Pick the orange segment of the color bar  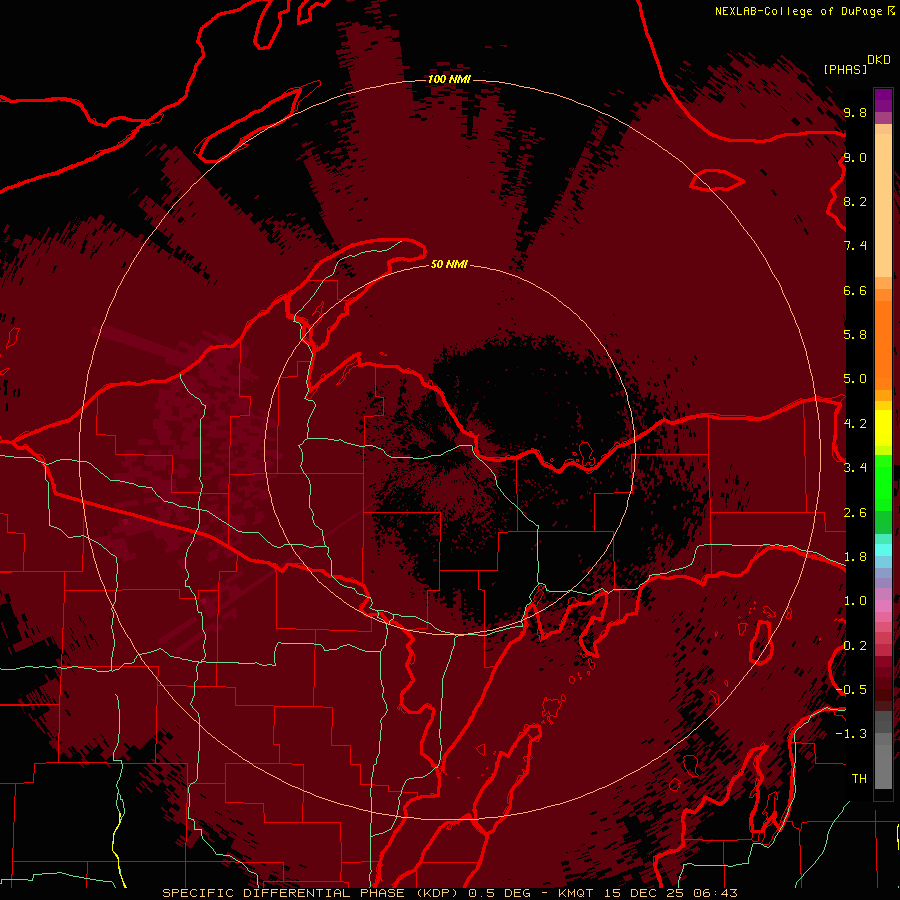883,345
